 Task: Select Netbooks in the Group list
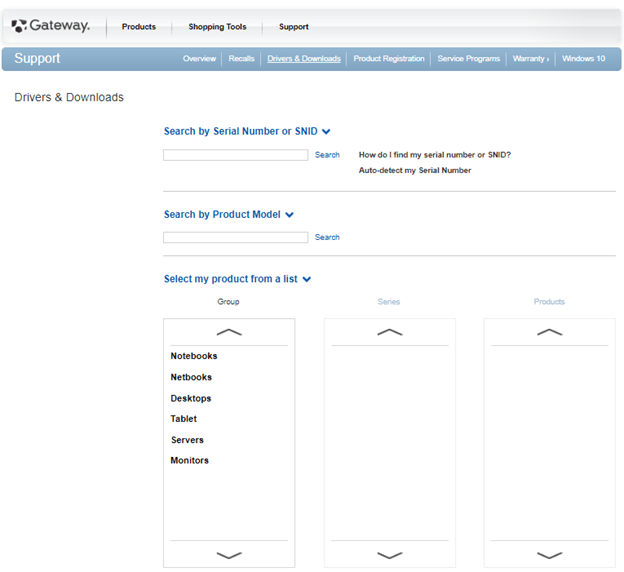pos(191,377)
